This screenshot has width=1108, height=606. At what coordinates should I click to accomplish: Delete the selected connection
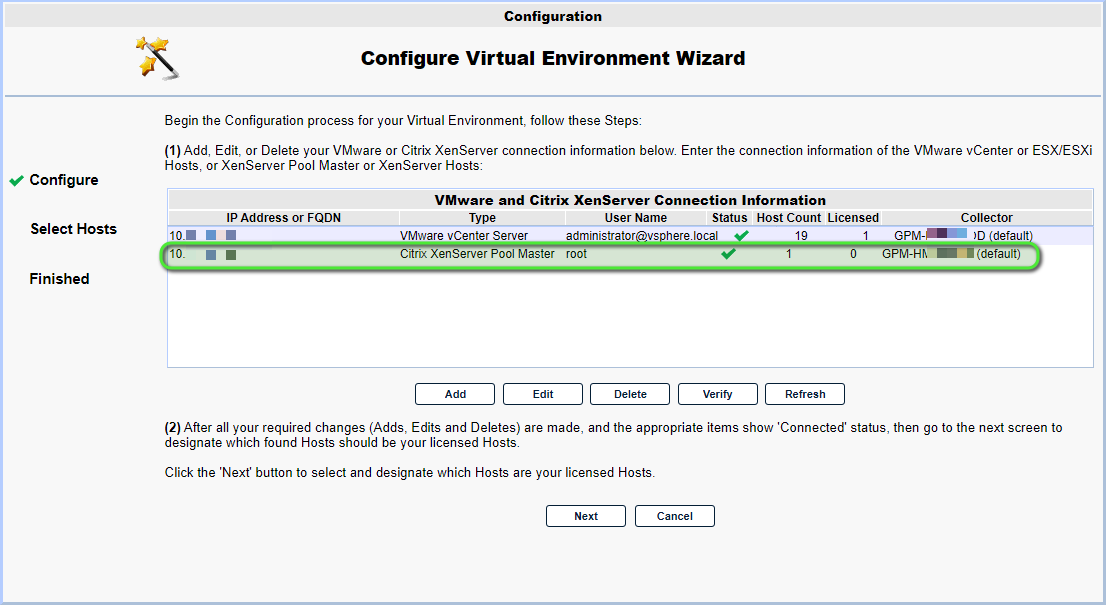(630, 394)
